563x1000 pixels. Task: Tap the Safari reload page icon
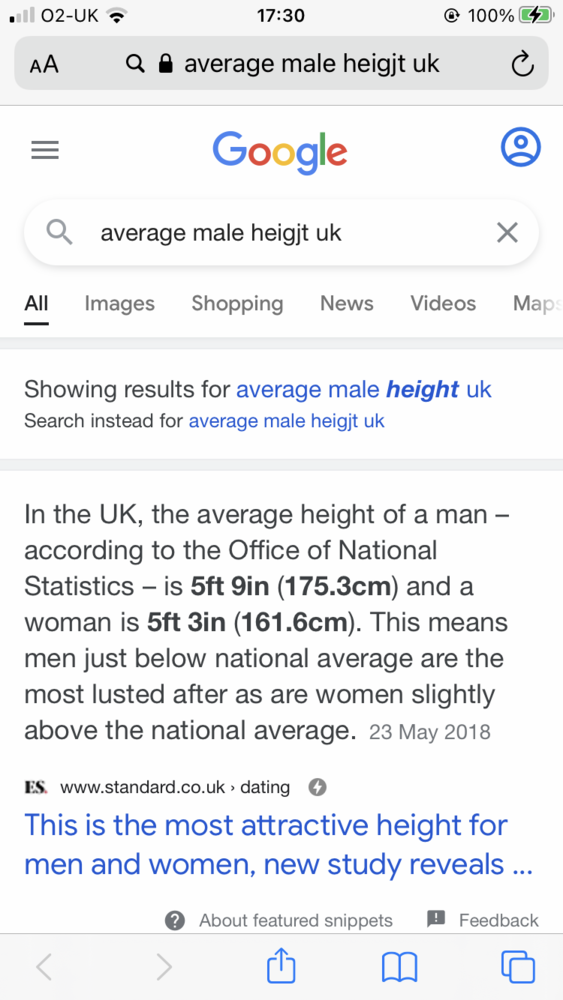522,64
